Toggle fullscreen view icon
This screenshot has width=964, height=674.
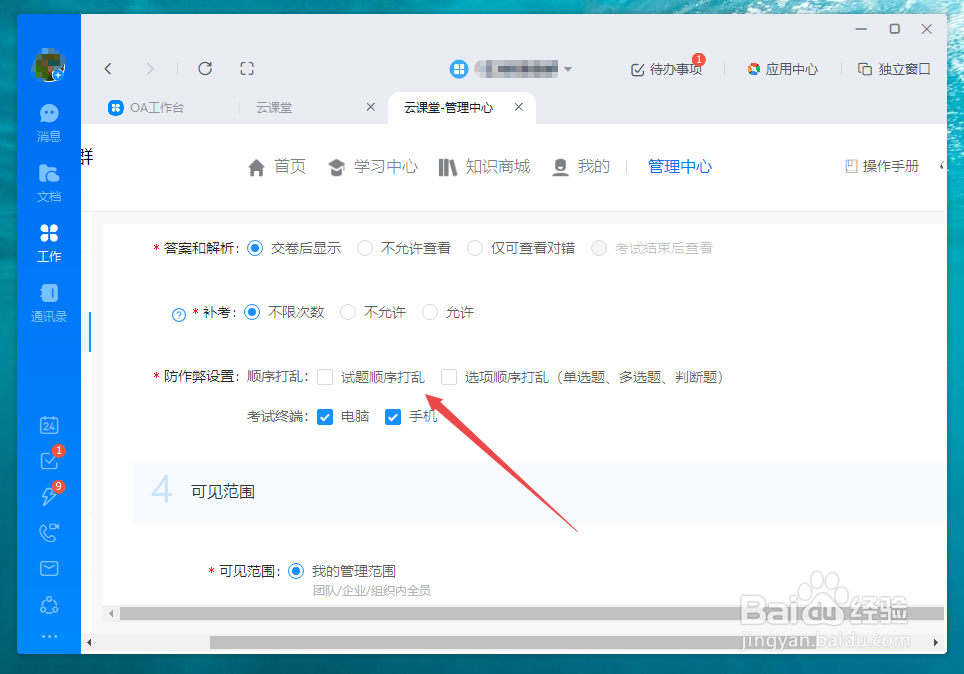pos(247,68)
